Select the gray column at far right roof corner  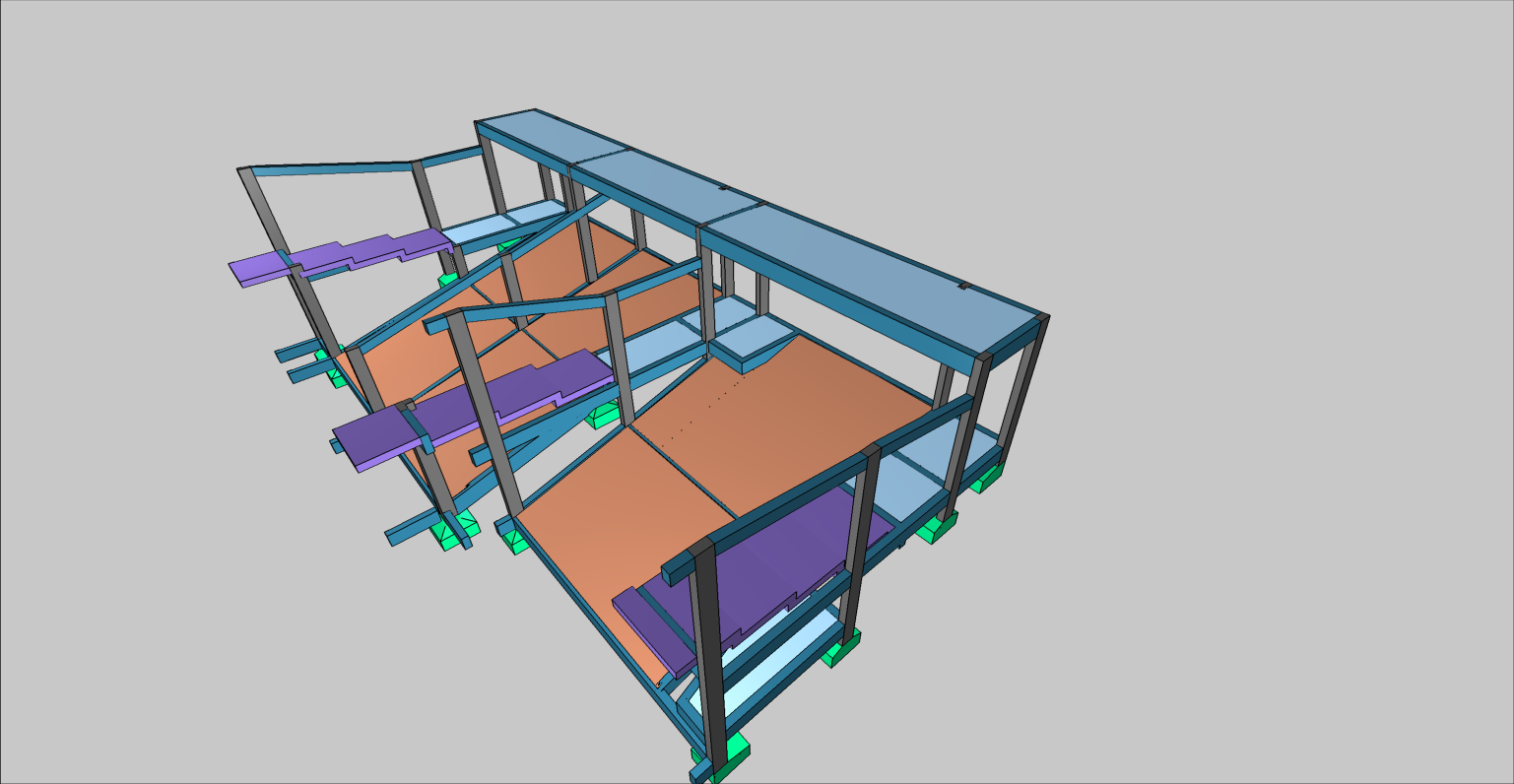coord(1024,384)
